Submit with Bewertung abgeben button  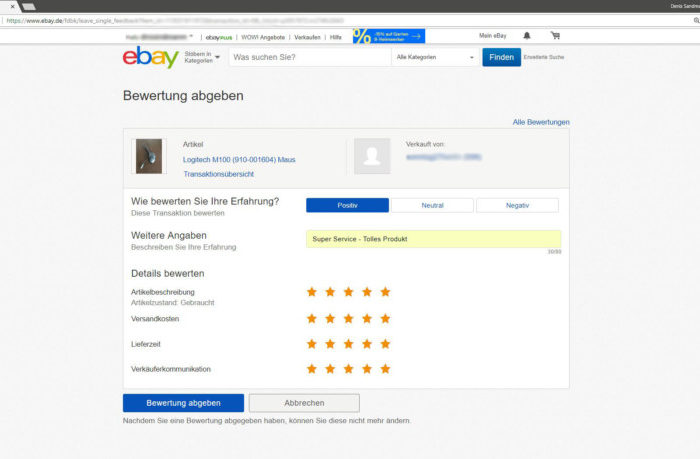tap(183, 403)
